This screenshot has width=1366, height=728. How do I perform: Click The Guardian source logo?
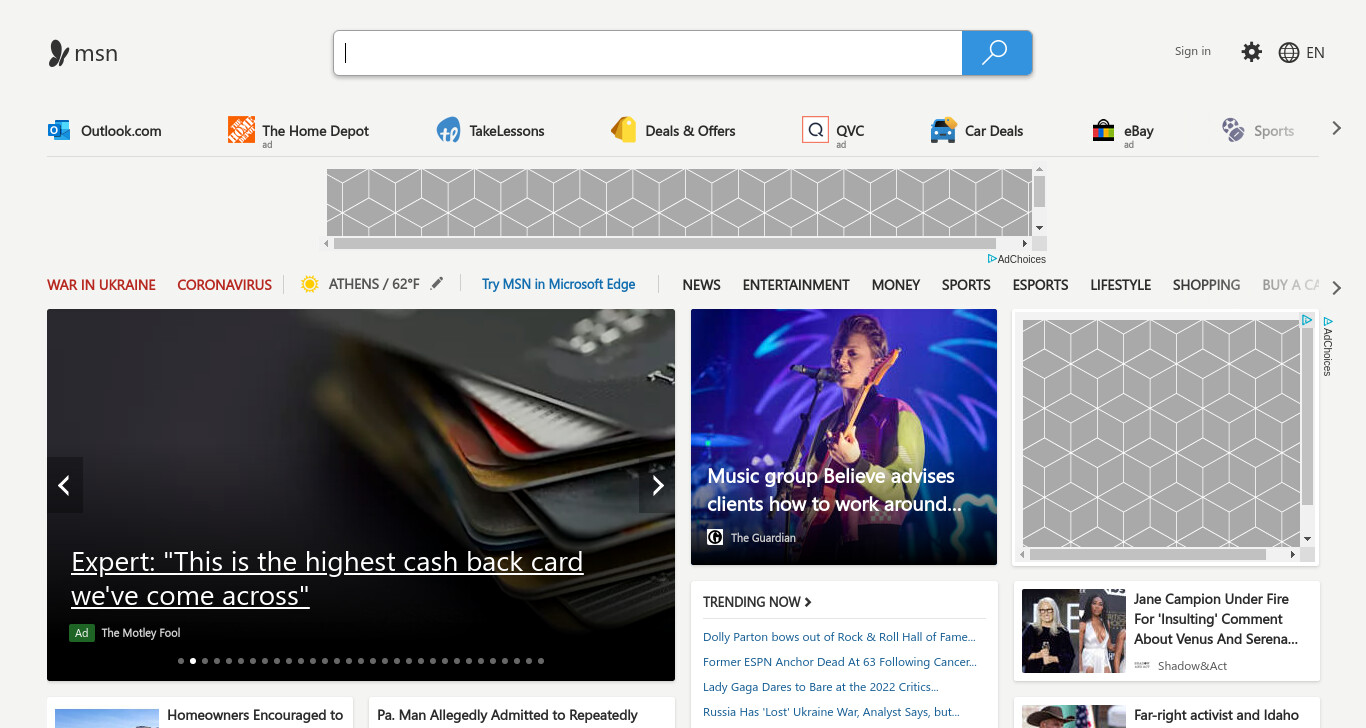point(715,537)
